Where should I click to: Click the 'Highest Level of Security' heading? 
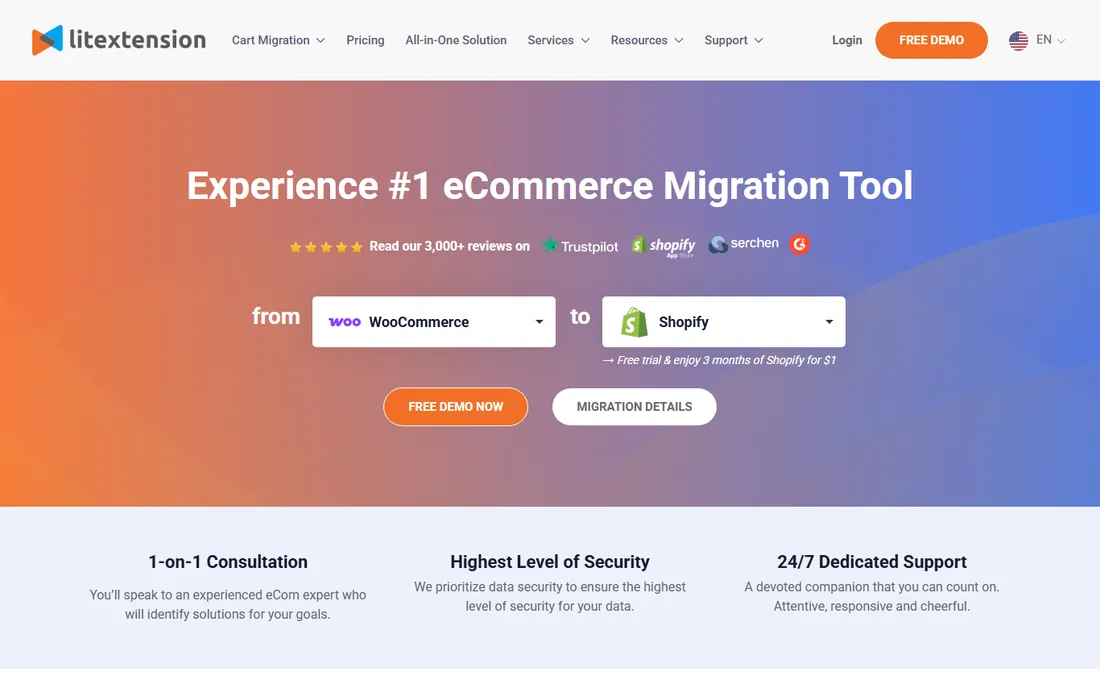pyautogui.click(x=550, y=562)
